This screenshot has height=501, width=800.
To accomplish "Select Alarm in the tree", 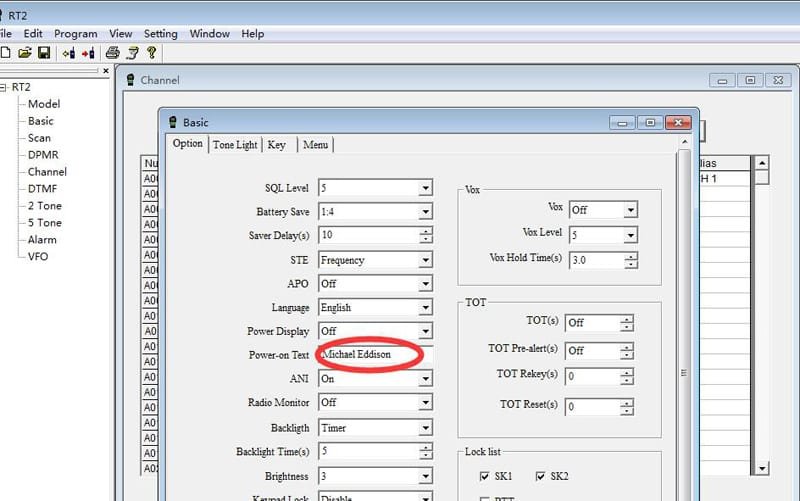I will point(42,240).
